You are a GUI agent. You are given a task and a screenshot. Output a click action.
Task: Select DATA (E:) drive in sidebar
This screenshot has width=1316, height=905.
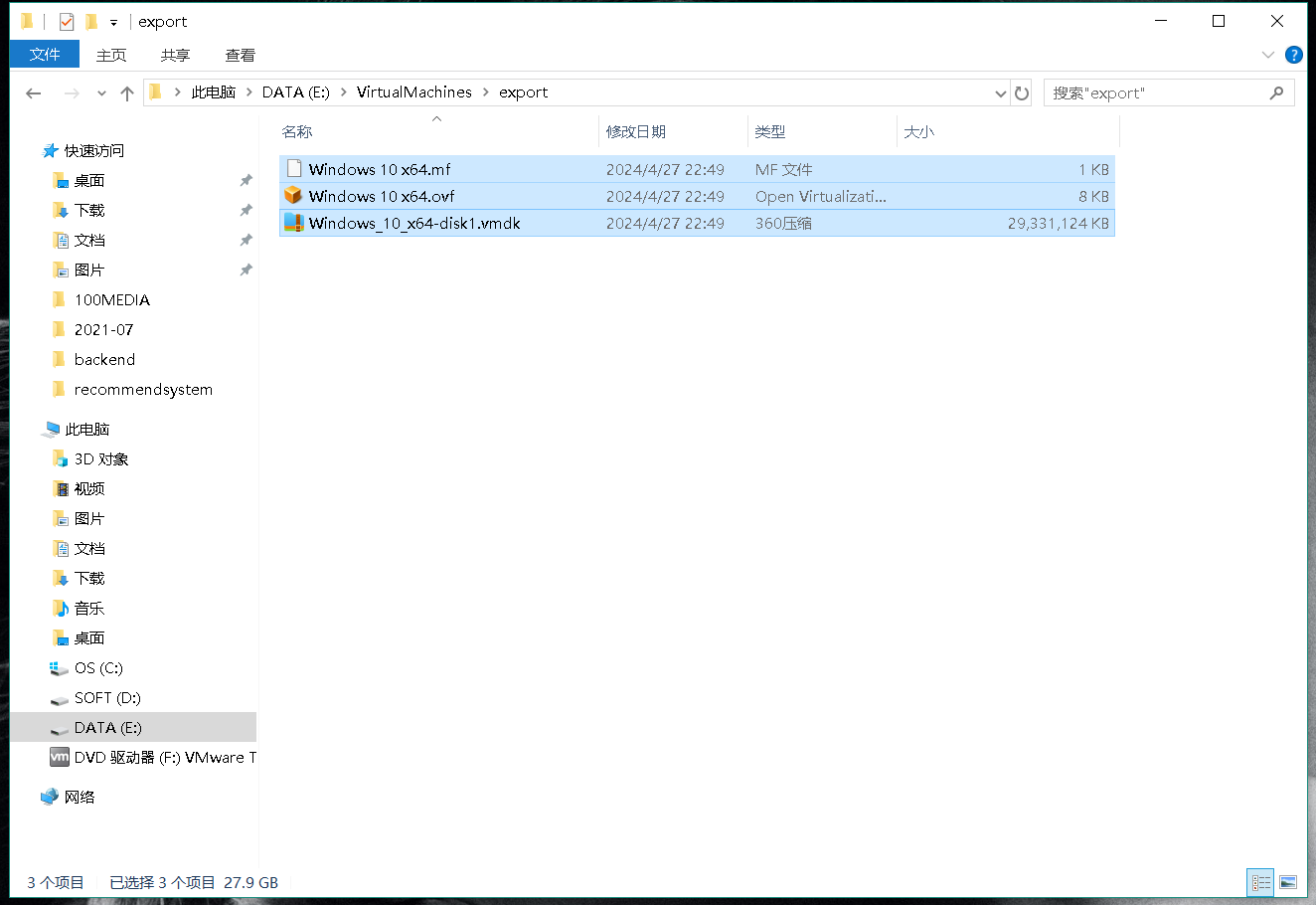point(133,728)
